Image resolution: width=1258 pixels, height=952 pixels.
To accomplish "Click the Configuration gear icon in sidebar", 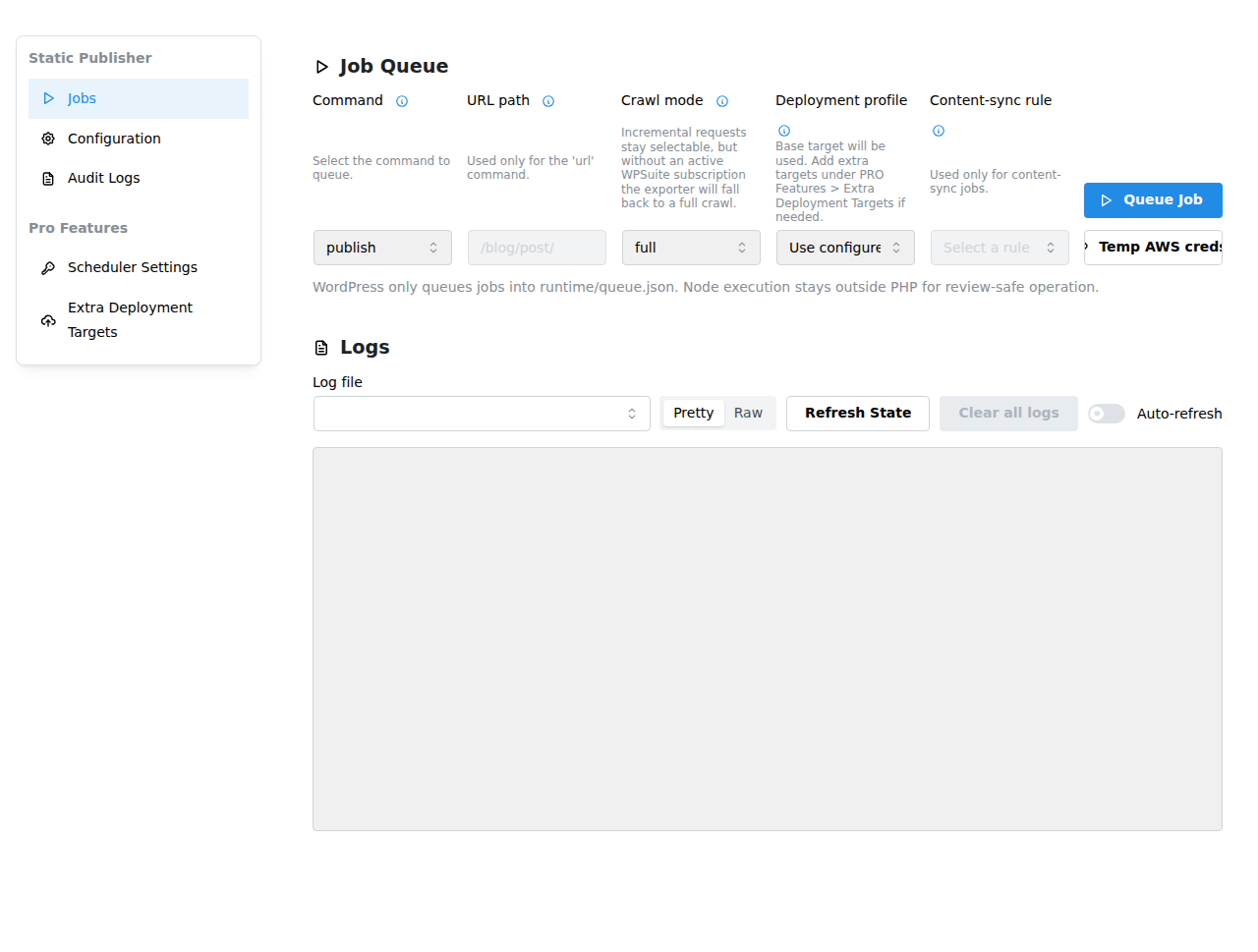I will [x=48, y=139].
